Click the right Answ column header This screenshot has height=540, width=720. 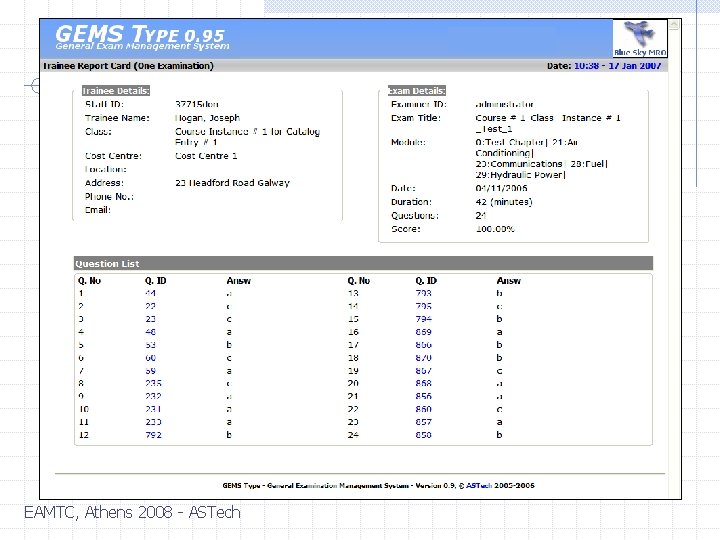click(509, 281)
